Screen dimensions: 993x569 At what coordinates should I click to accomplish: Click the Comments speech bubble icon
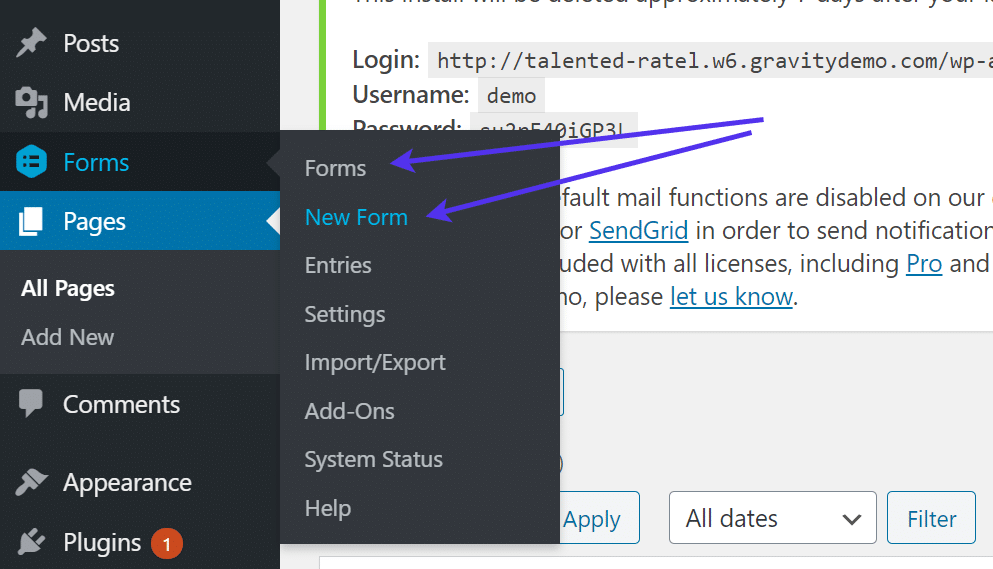(x=32, y=404)
